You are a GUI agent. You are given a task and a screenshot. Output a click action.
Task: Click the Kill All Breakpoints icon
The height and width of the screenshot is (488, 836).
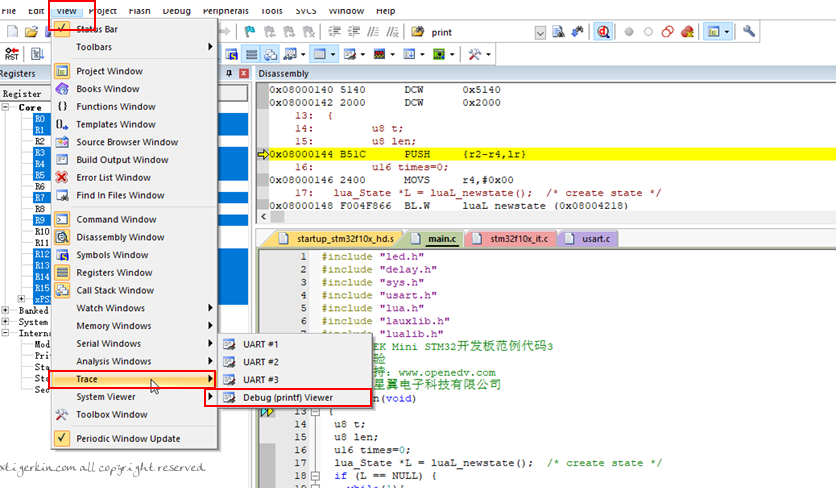click(x=687, y=32)
